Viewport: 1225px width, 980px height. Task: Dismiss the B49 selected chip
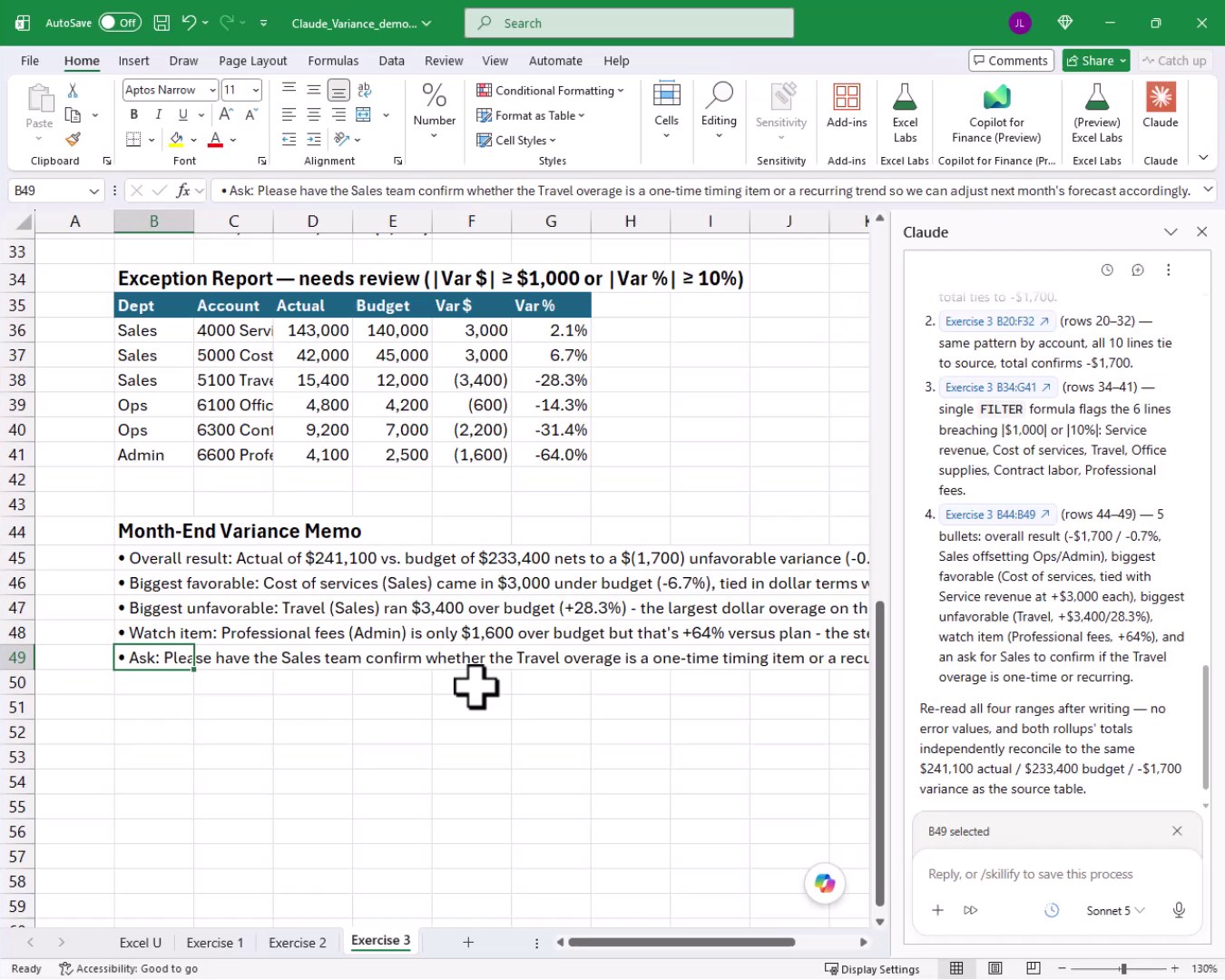pyautogui.click(x=1177, y=831)
